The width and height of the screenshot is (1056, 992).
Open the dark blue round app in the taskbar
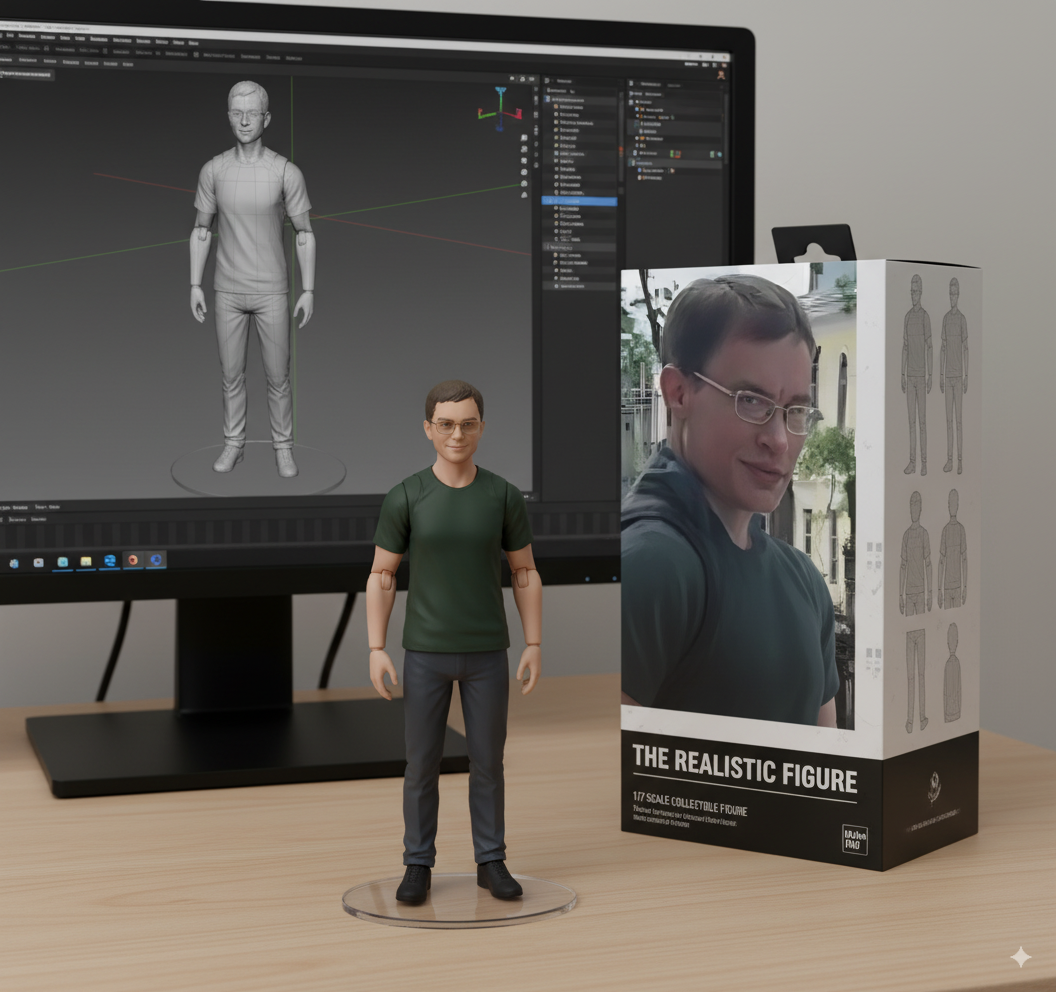pos(156,560)
